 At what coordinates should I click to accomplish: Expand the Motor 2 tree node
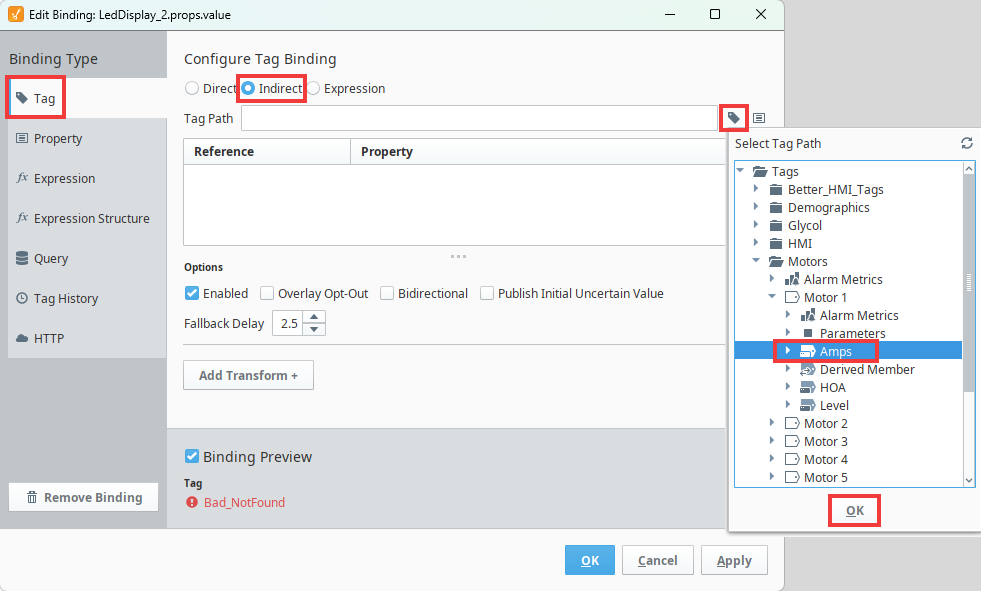point(772,424)
